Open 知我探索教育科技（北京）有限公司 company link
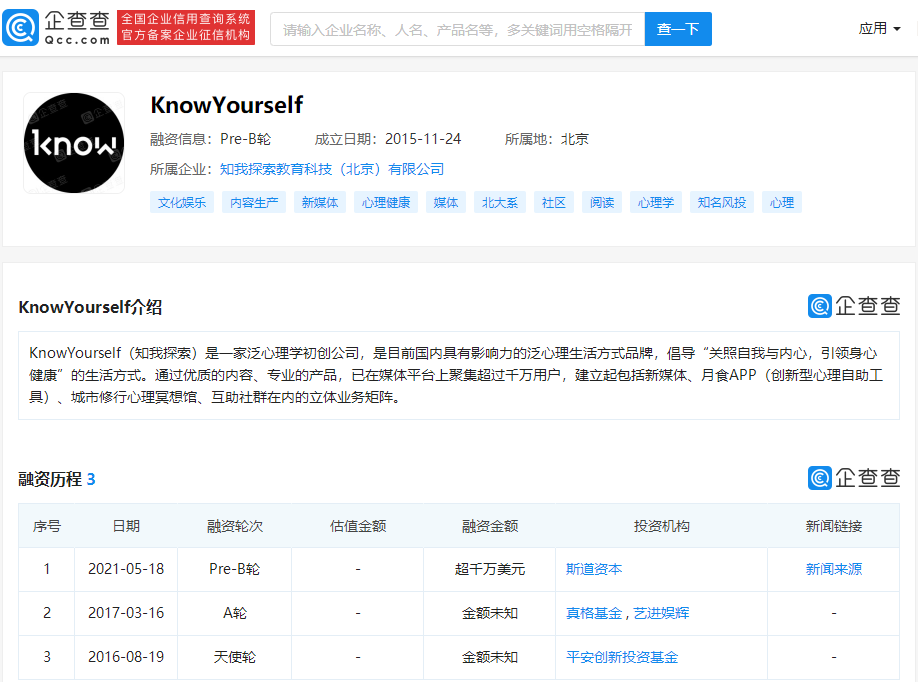The height and width of the screenshot is (682, 918). pos(332,169)
